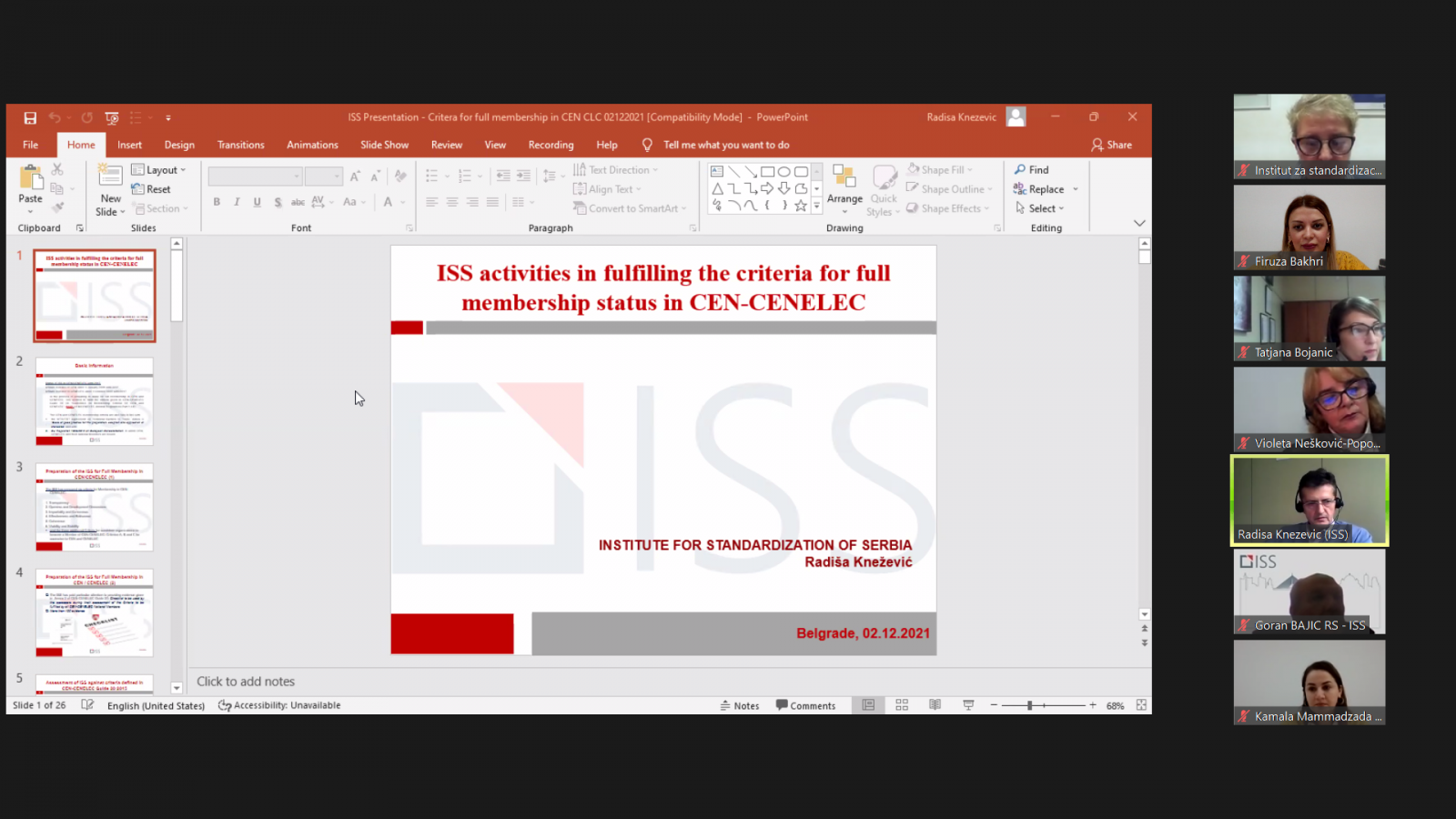Toggle the Notes pane

[740, 705]
